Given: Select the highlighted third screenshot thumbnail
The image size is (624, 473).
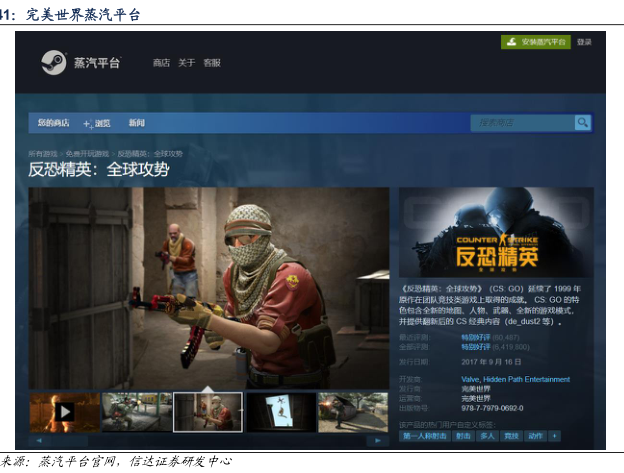Looking at the screenshot, I should coord(208,411).
